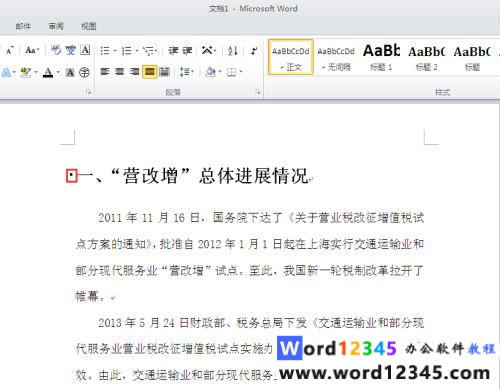
Task: Click the Clear Formatting eraser icon
Action: 55,50
